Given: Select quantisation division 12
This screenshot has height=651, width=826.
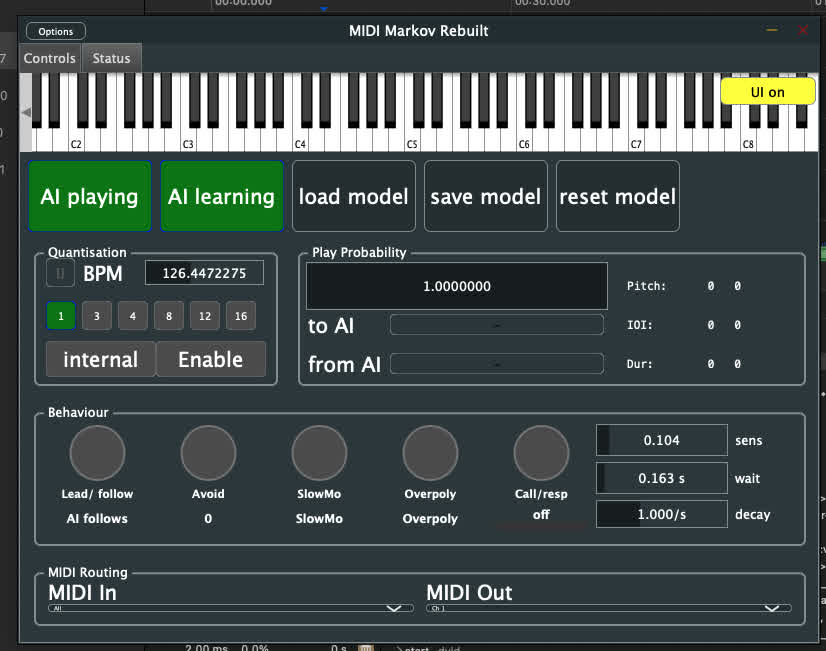Looking at the screenshot, I should click(x=205, y=315).
